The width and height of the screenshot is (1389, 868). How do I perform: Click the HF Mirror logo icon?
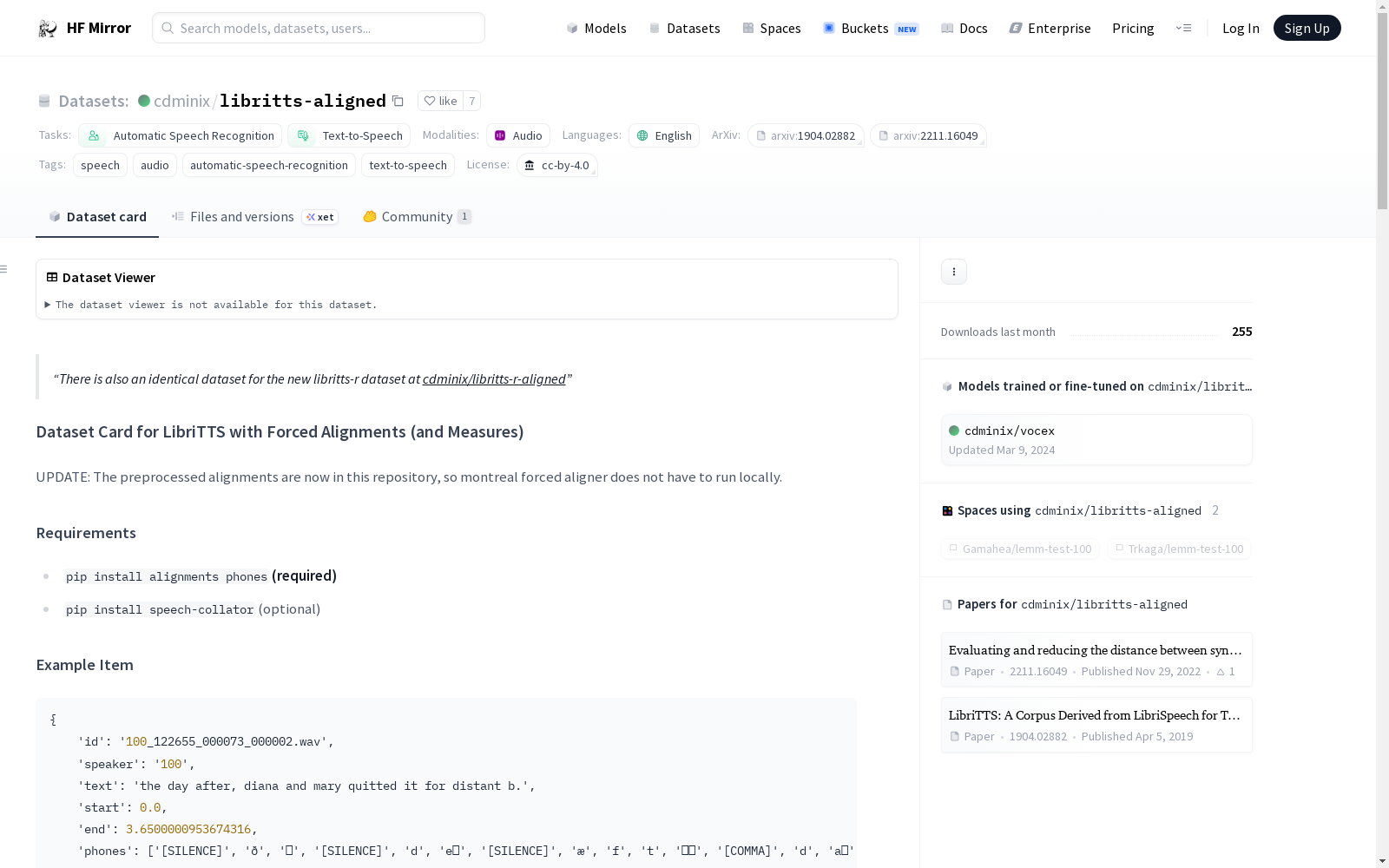48,29
